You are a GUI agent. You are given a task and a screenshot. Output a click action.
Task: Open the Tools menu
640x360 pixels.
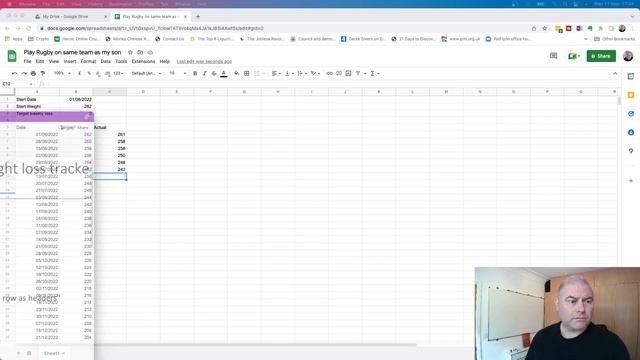click(121, 62)
